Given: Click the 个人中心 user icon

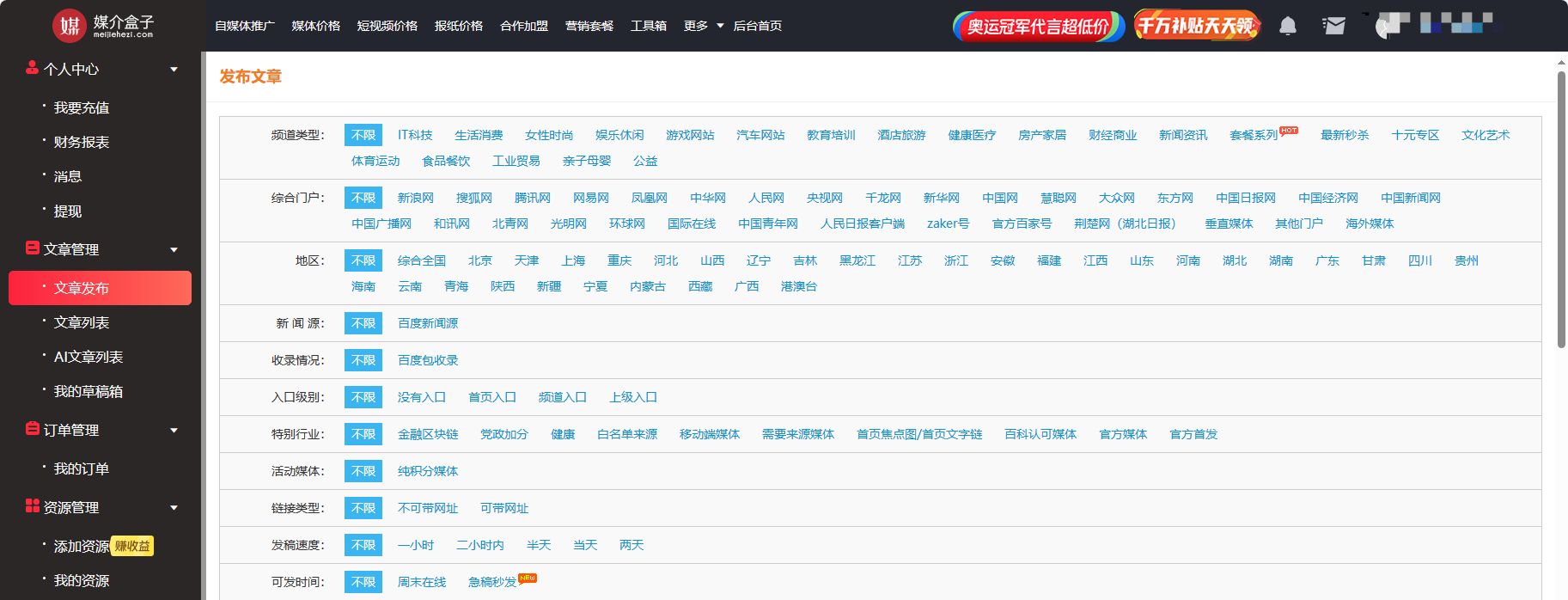Looking at the screenshot, I should click(32, 68).
